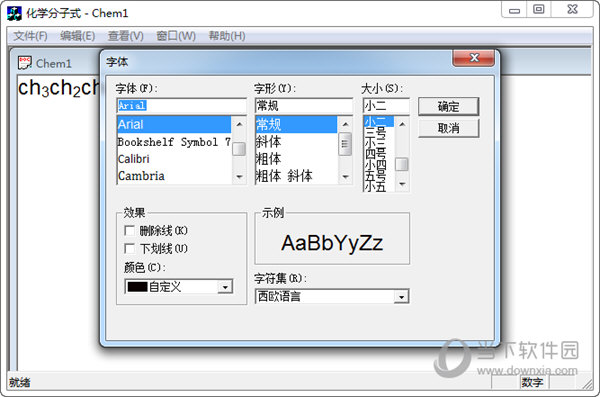This screenshot has height=397, width=600.
Task: Minimize the Chem1 main window
Action: pos(514,10)
